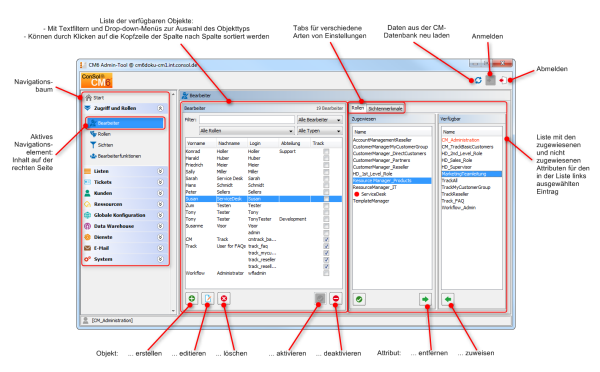
Task: Open Bearbeiterfunktionen in navigation tree
Action: click(119, 156)
